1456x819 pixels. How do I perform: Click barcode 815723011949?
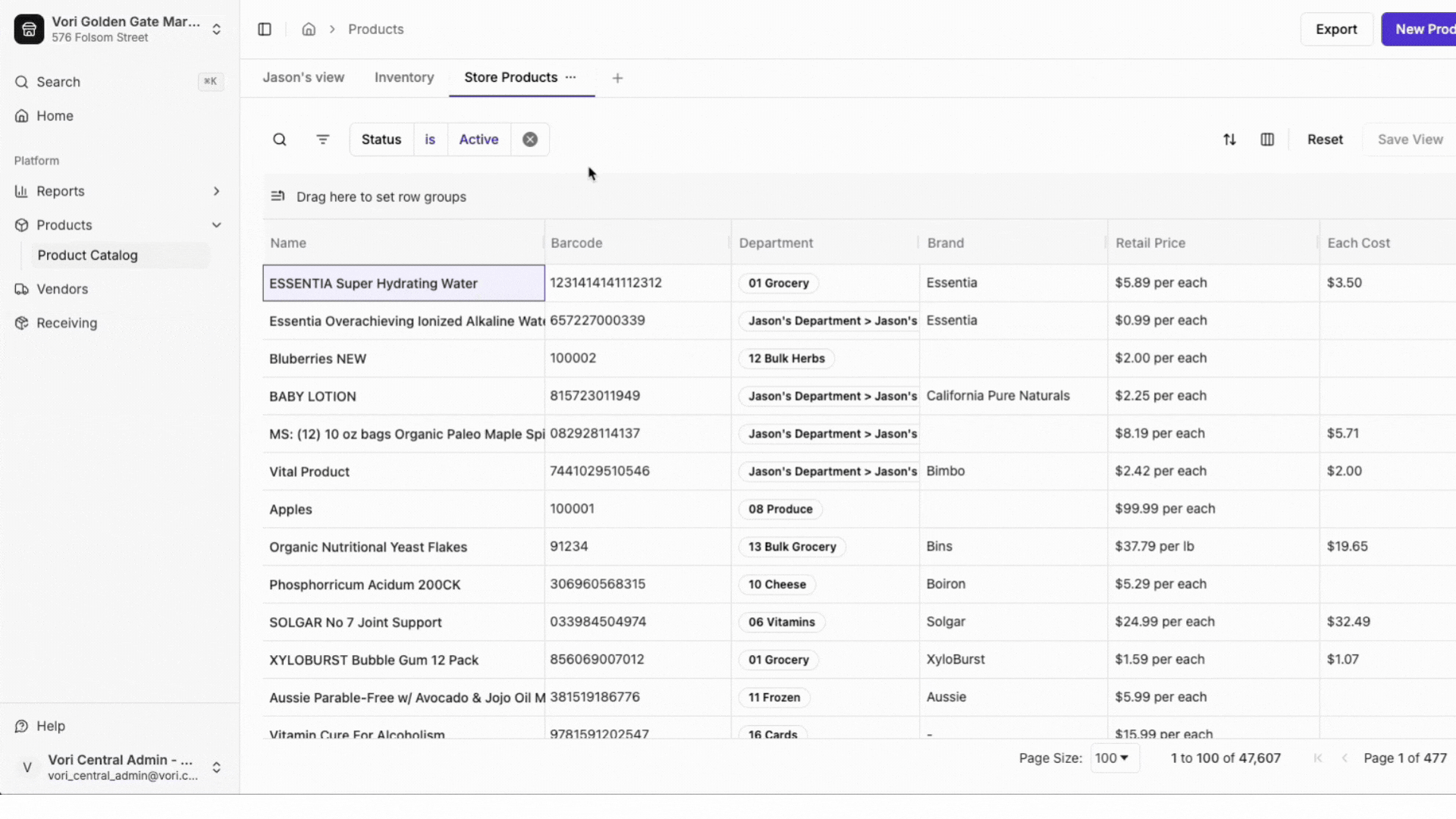click(x=595, y=396)
